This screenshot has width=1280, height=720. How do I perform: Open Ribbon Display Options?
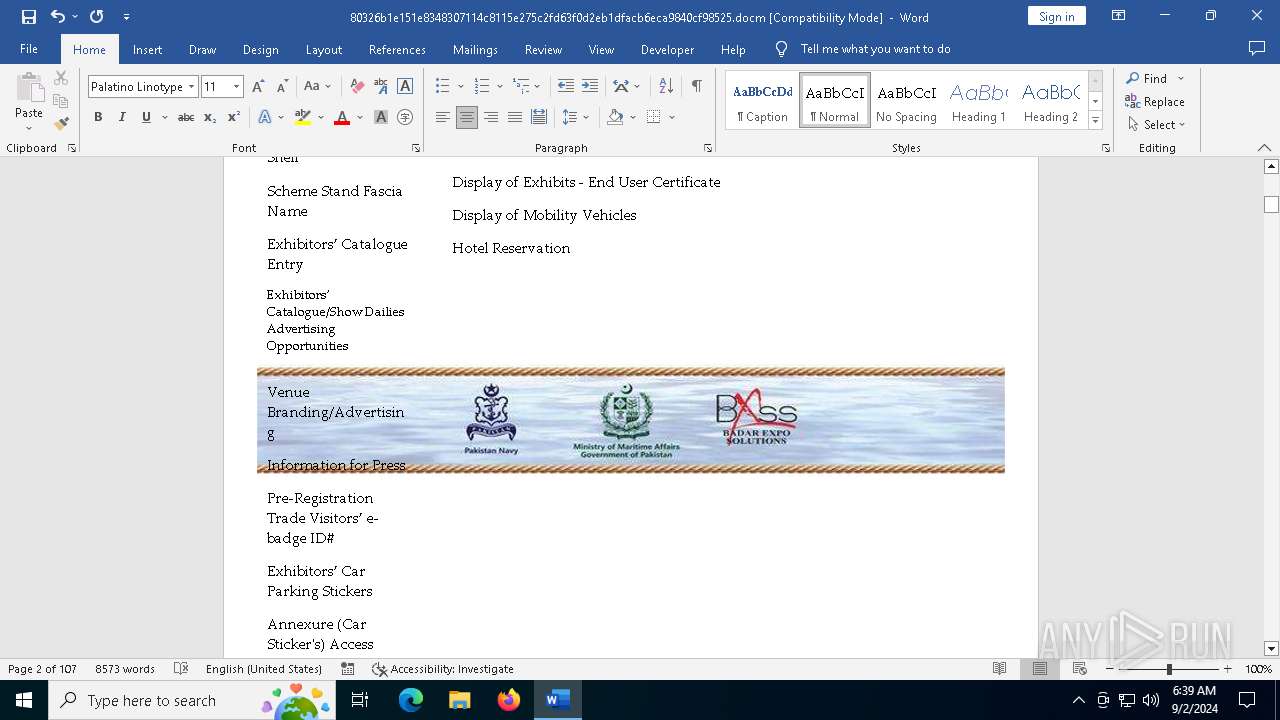(x=1119, y=16)
